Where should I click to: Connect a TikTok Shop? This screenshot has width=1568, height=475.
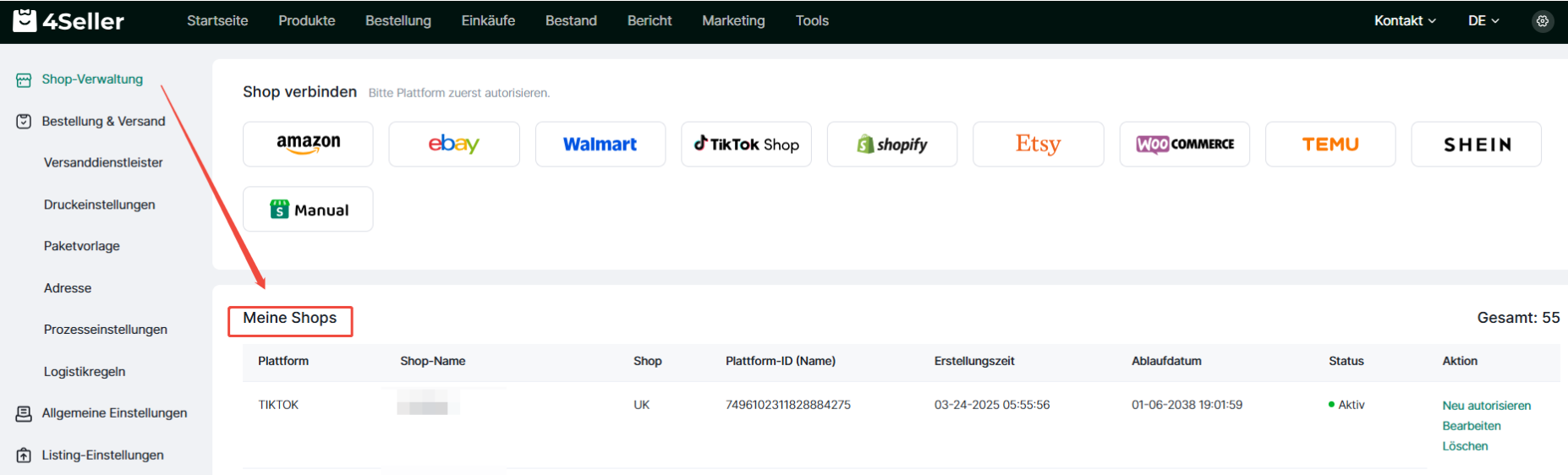click(x=746, y=144)
